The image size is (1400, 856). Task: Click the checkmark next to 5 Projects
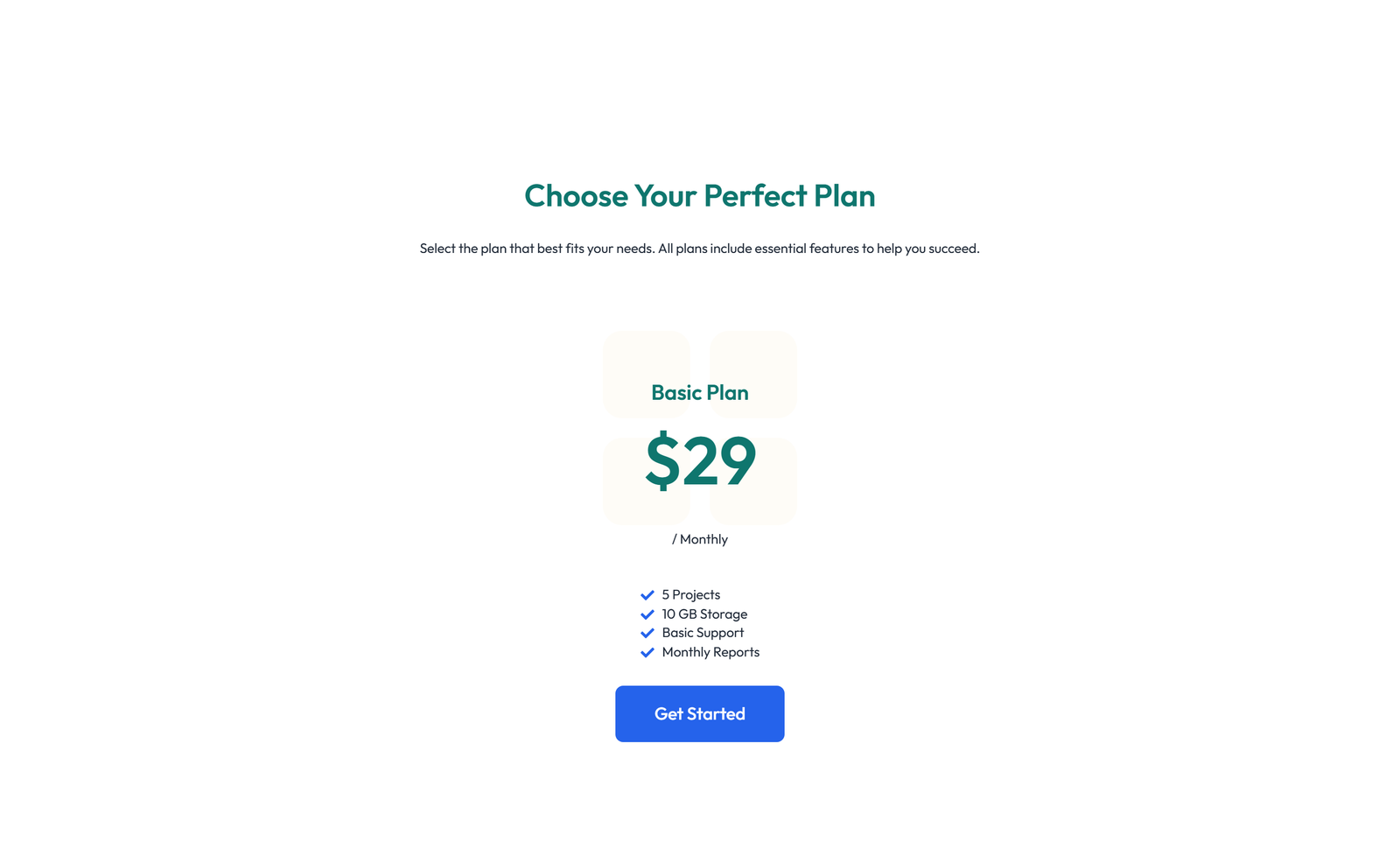(x=647, y=594)
